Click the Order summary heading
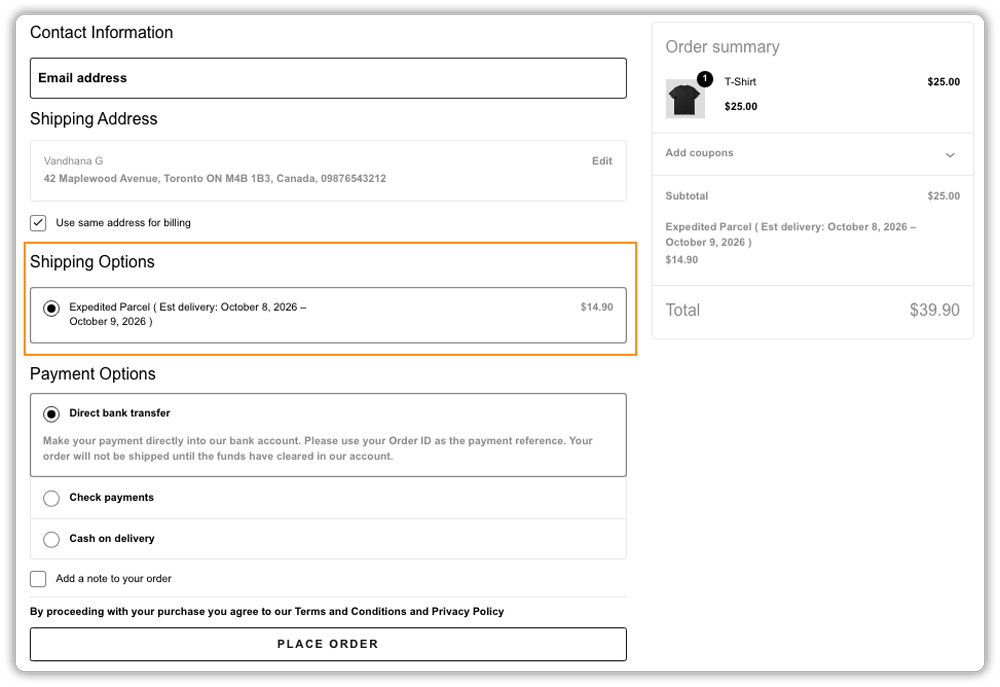The height and width of the screenshot is (687, 1000). pyautogui.click(x=722, y=47)
